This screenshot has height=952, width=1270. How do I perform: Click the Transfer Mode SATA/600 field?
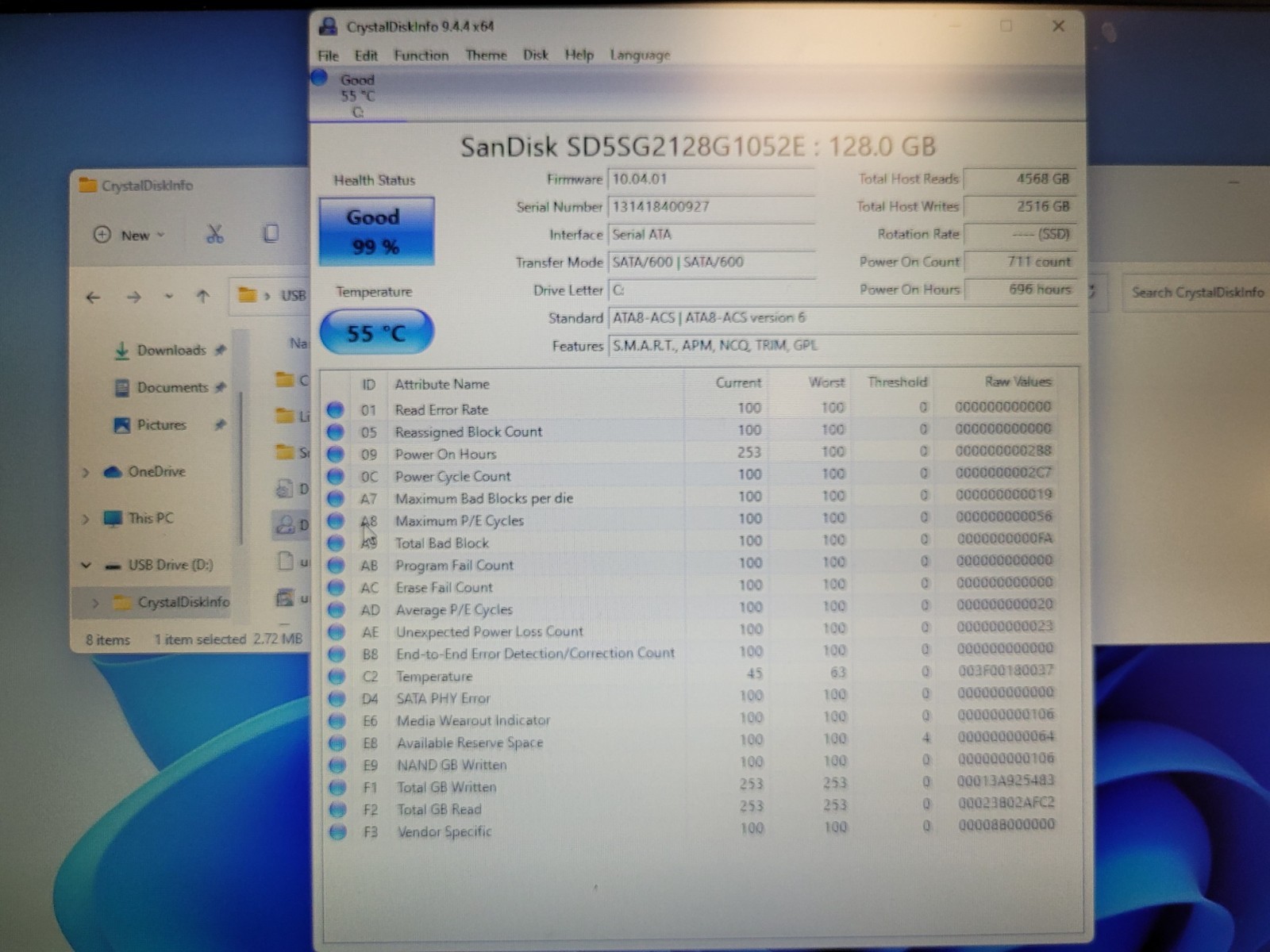pos(711,263)
